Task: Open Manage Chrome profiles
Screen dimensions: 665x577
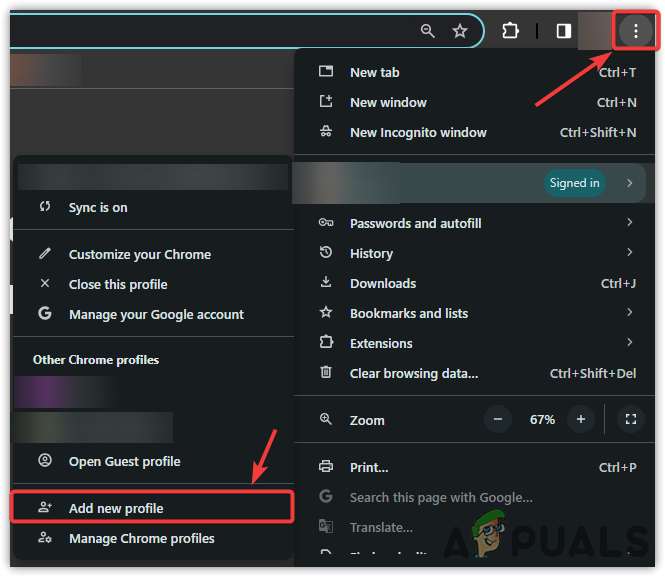Action: (x=153, y=538)
